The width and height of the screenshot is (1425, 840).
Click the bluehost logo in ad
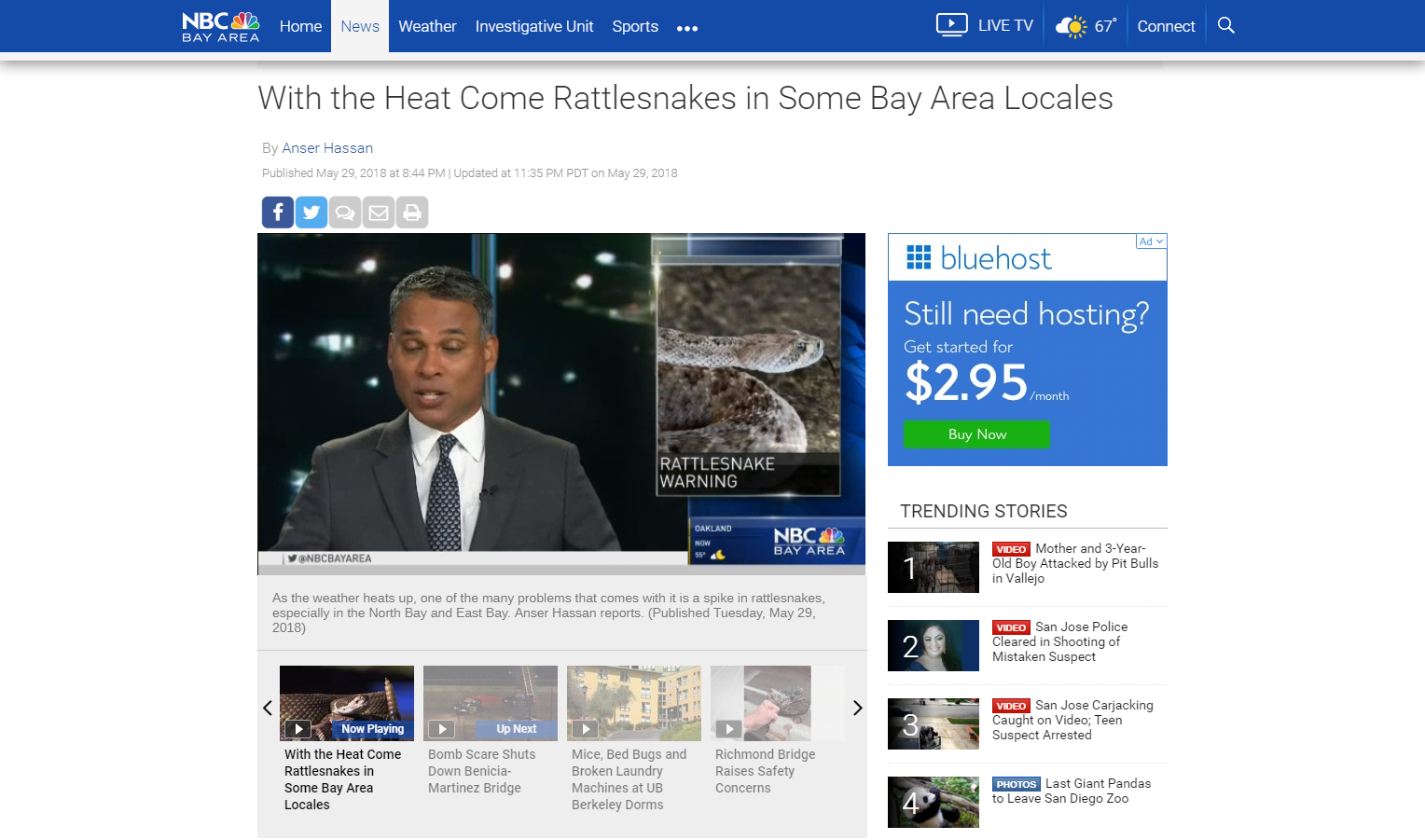[979, 258]
